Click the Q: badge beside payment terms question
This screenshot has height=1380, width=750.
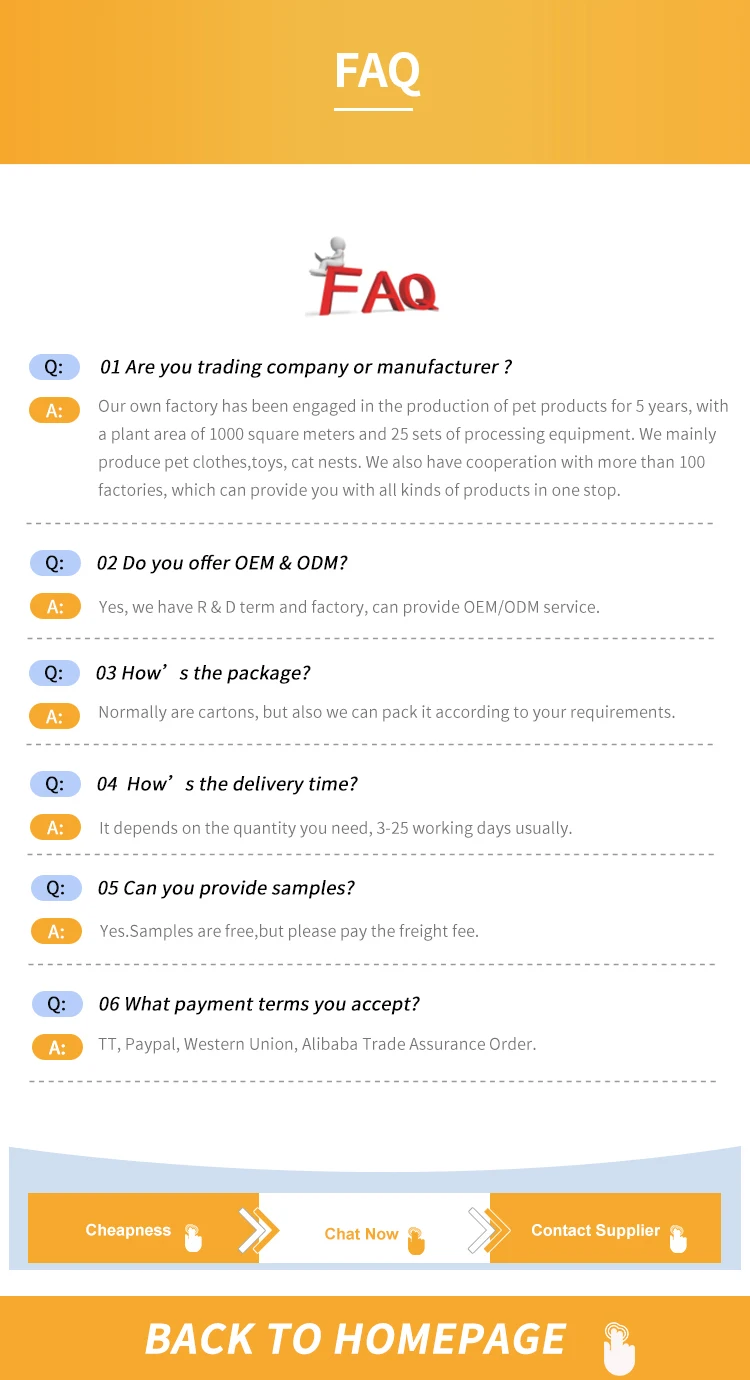coord(57,1004)
